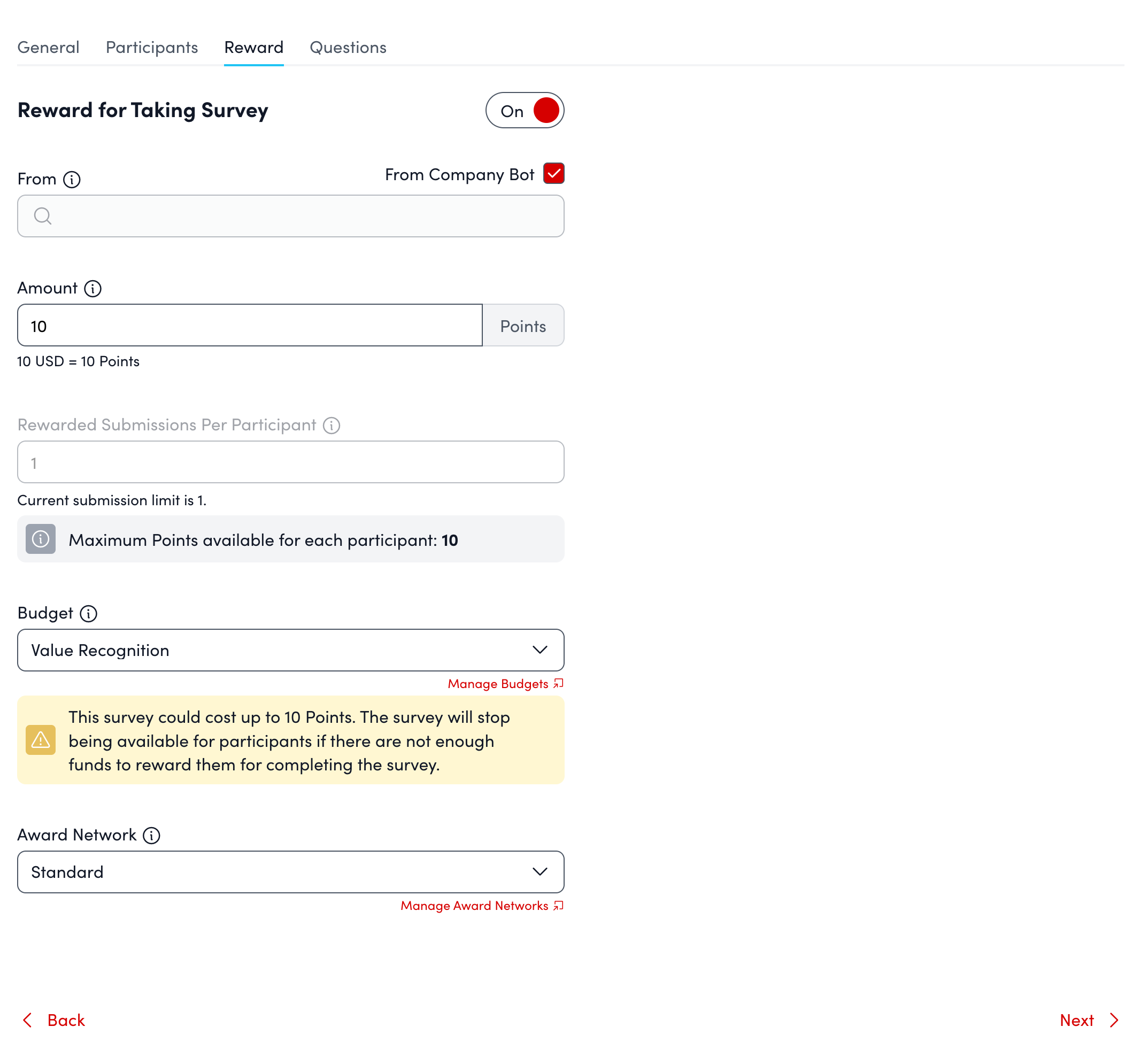The image size is (1148, 1050).
Task: Click the warning icon in the cost notice
Action: coord(40,740)
